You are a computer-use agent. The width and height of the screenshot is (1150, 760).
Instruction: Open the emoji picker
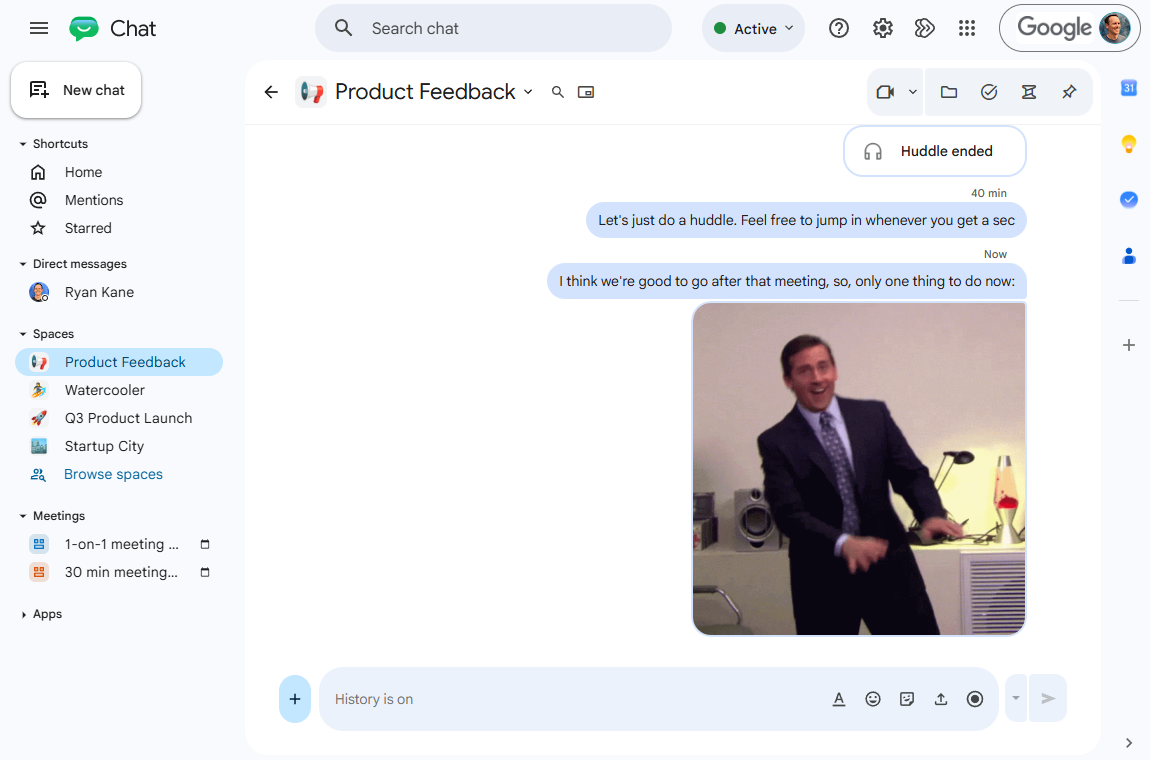pos(873,699)
